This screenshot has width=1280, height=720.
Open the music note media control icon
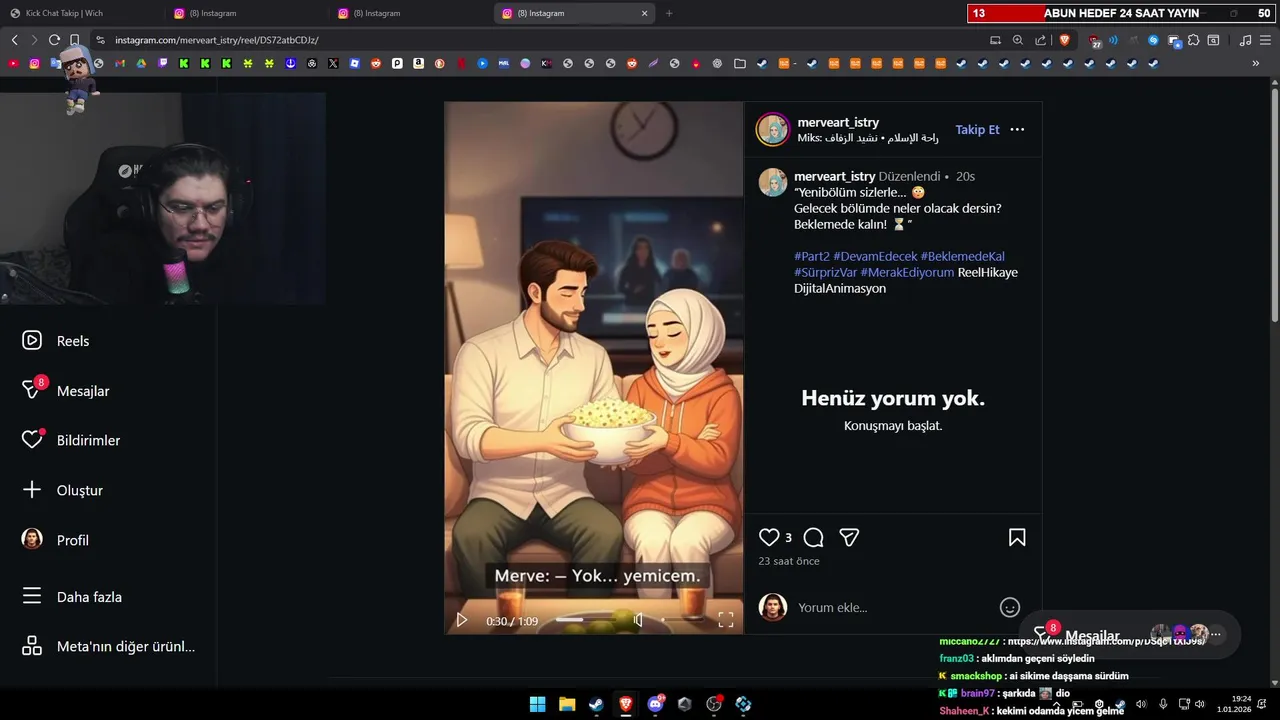(x=1245, y=40)
